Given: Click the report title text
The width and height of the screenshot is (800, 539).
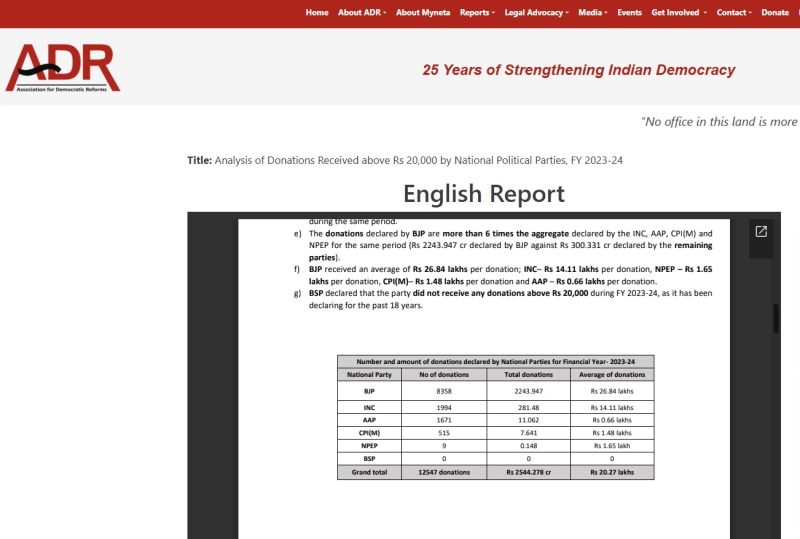Looking at the screenshot, I should pos(418,160).
